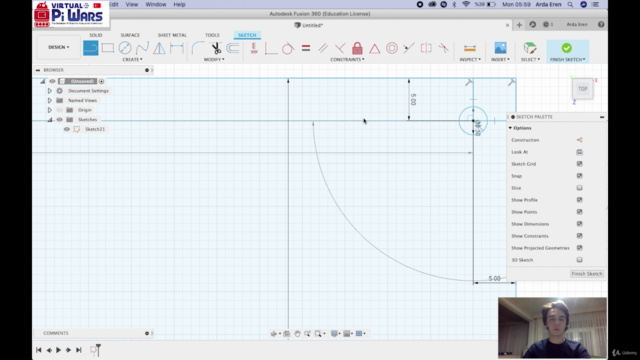
Task: Open the Modify dropdown menu
Action: coord(214,60)
